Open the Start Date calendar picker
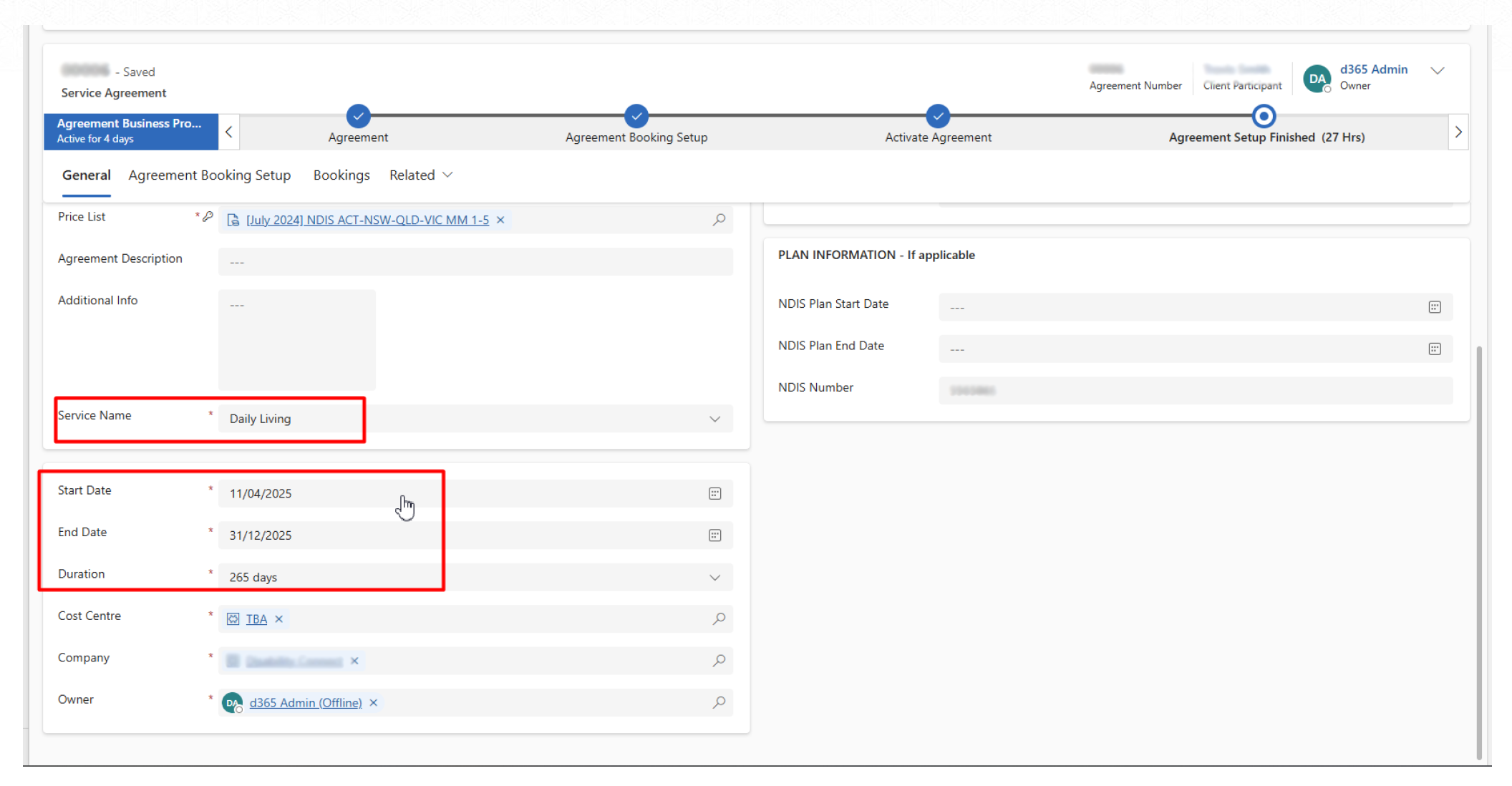1512x786 pixels. click(x=714, y=493)
